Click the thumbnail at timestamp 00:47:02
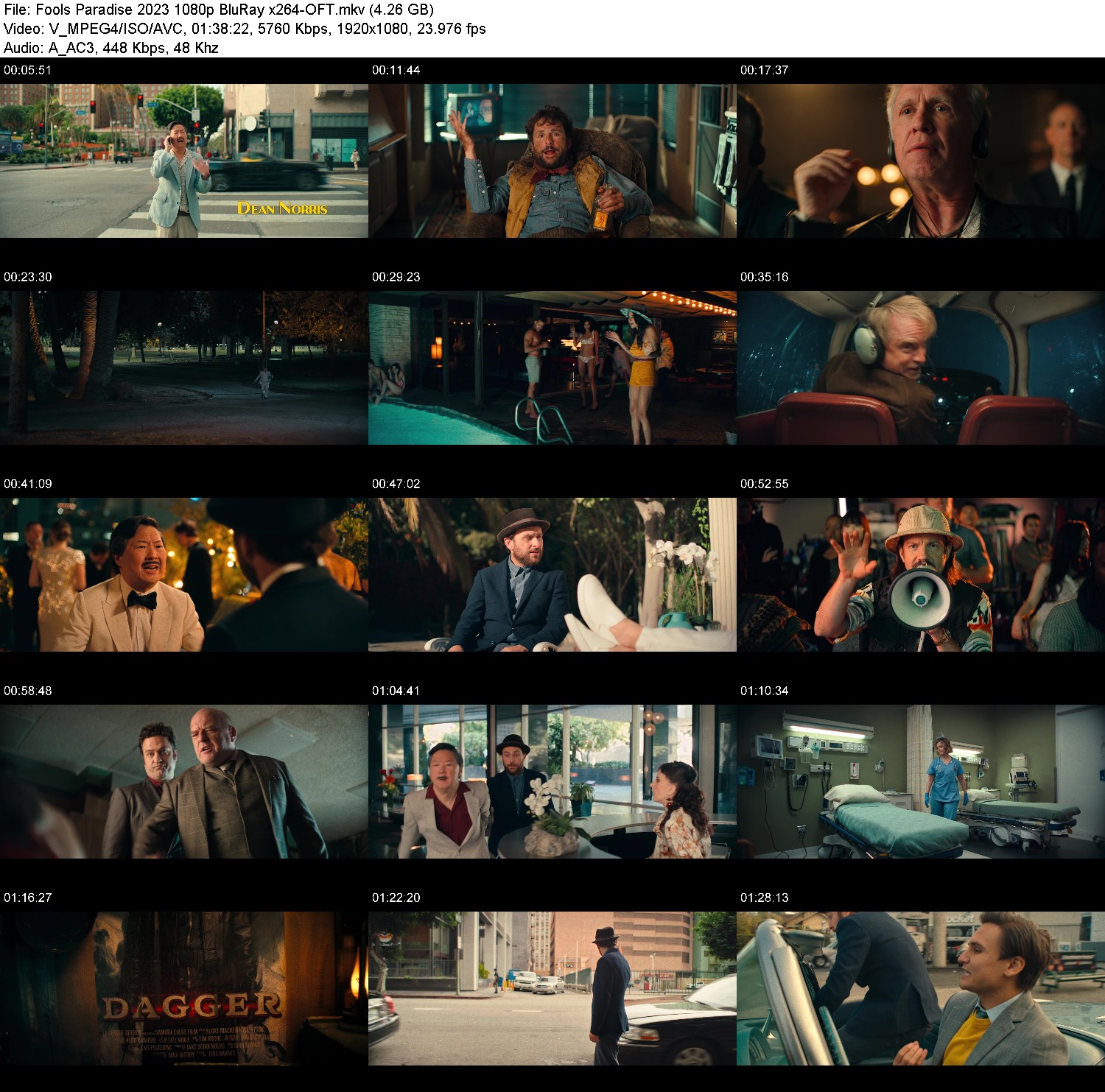Screen dimensions: 1105x1092 point(552,574)
